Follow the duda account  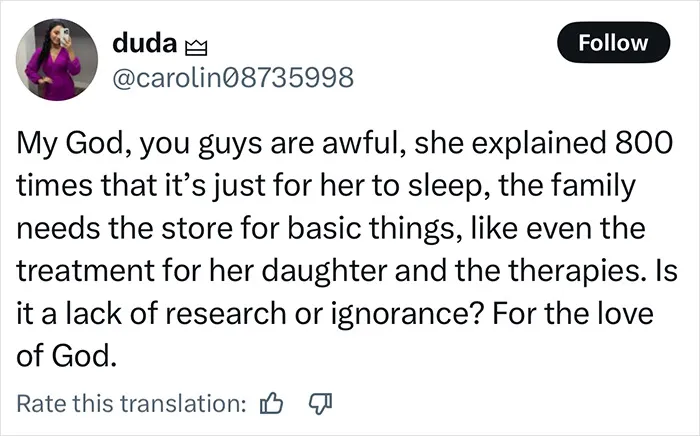613,42
